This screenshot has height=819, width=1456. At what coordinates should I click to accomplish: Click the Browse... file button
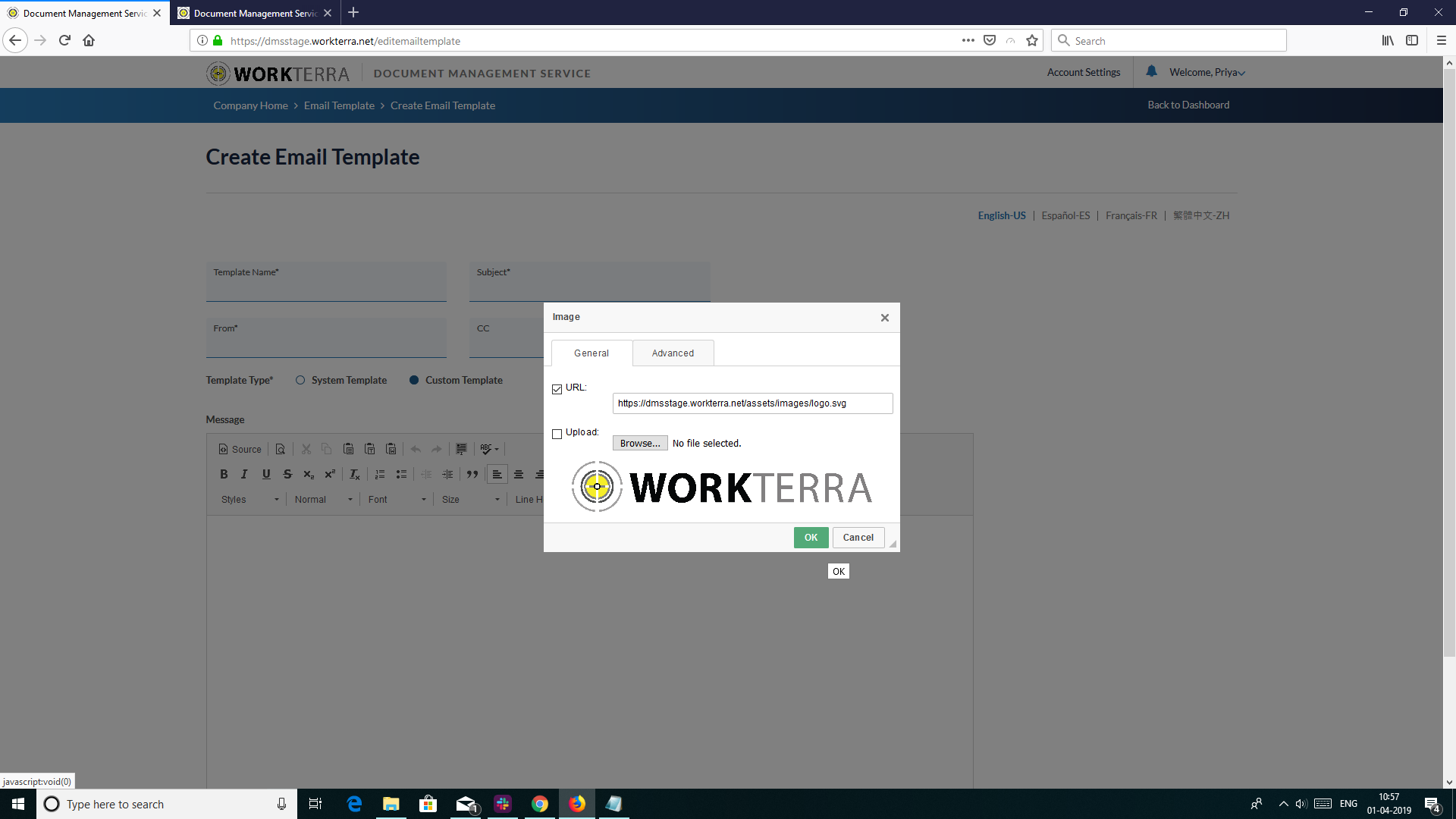click(x=640, y=444)
